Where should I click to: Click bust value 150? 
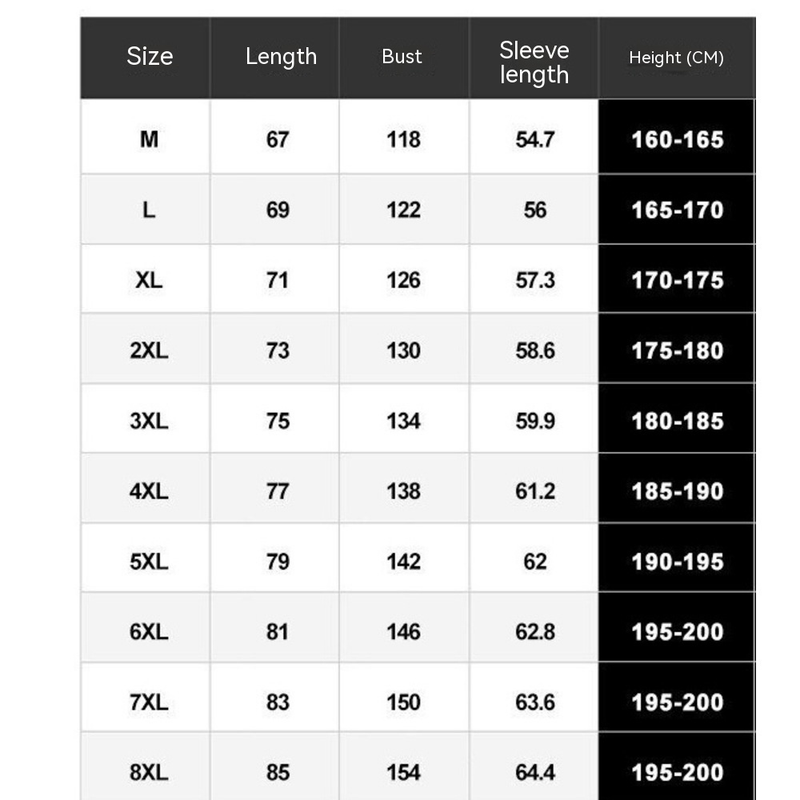(403, 702)
